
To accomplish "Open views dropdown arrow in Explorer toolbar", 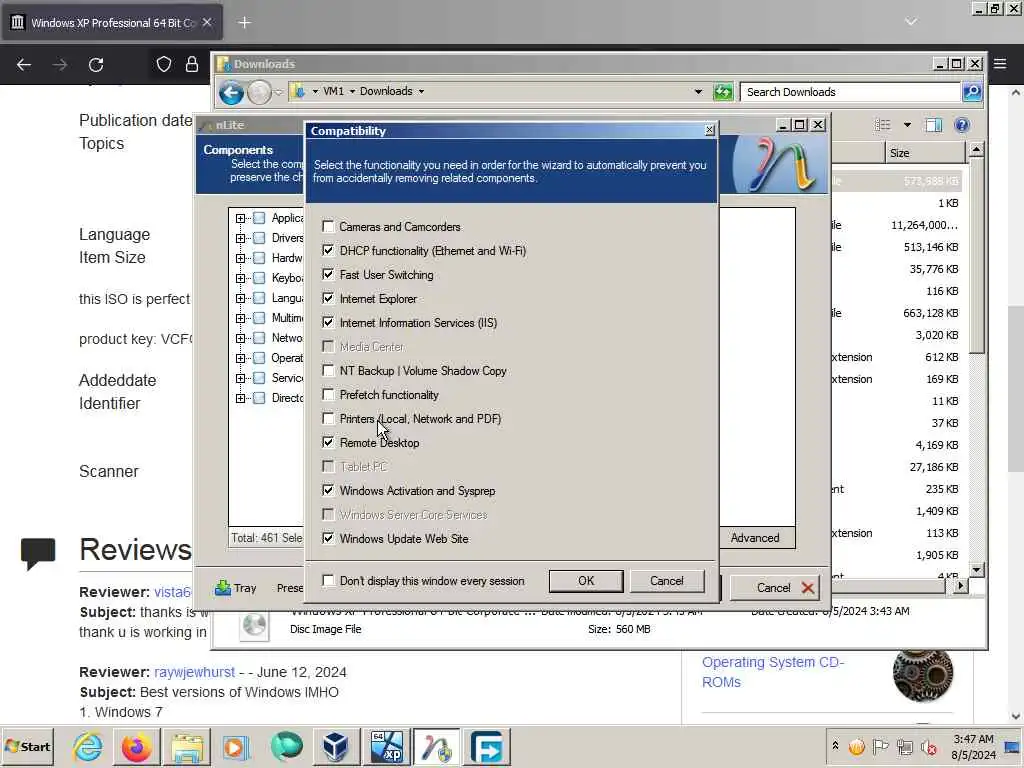I will pyautogui.click(x=907, y=125).
